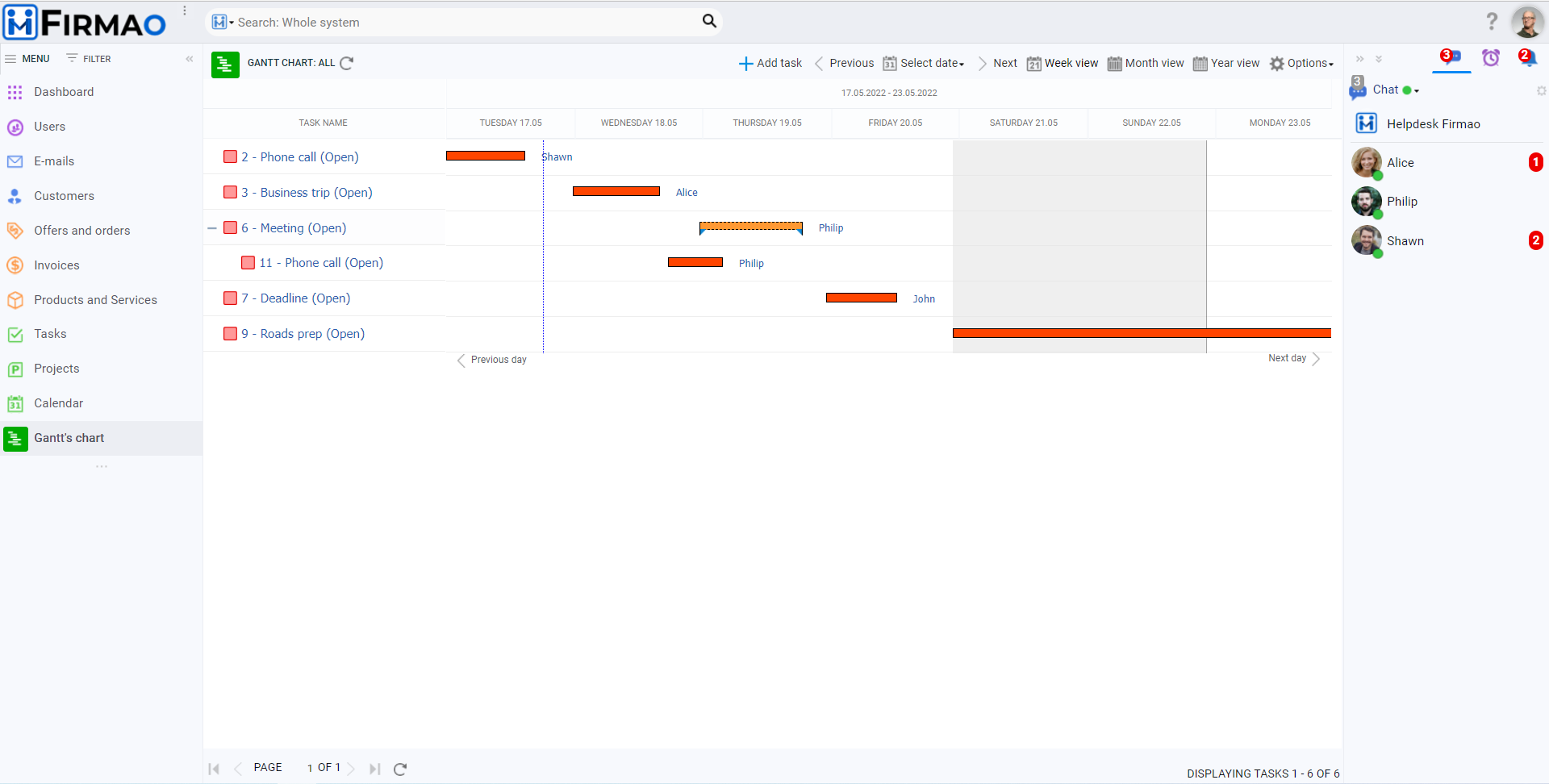Open the Options dropdown

[x=1301, y=63]
